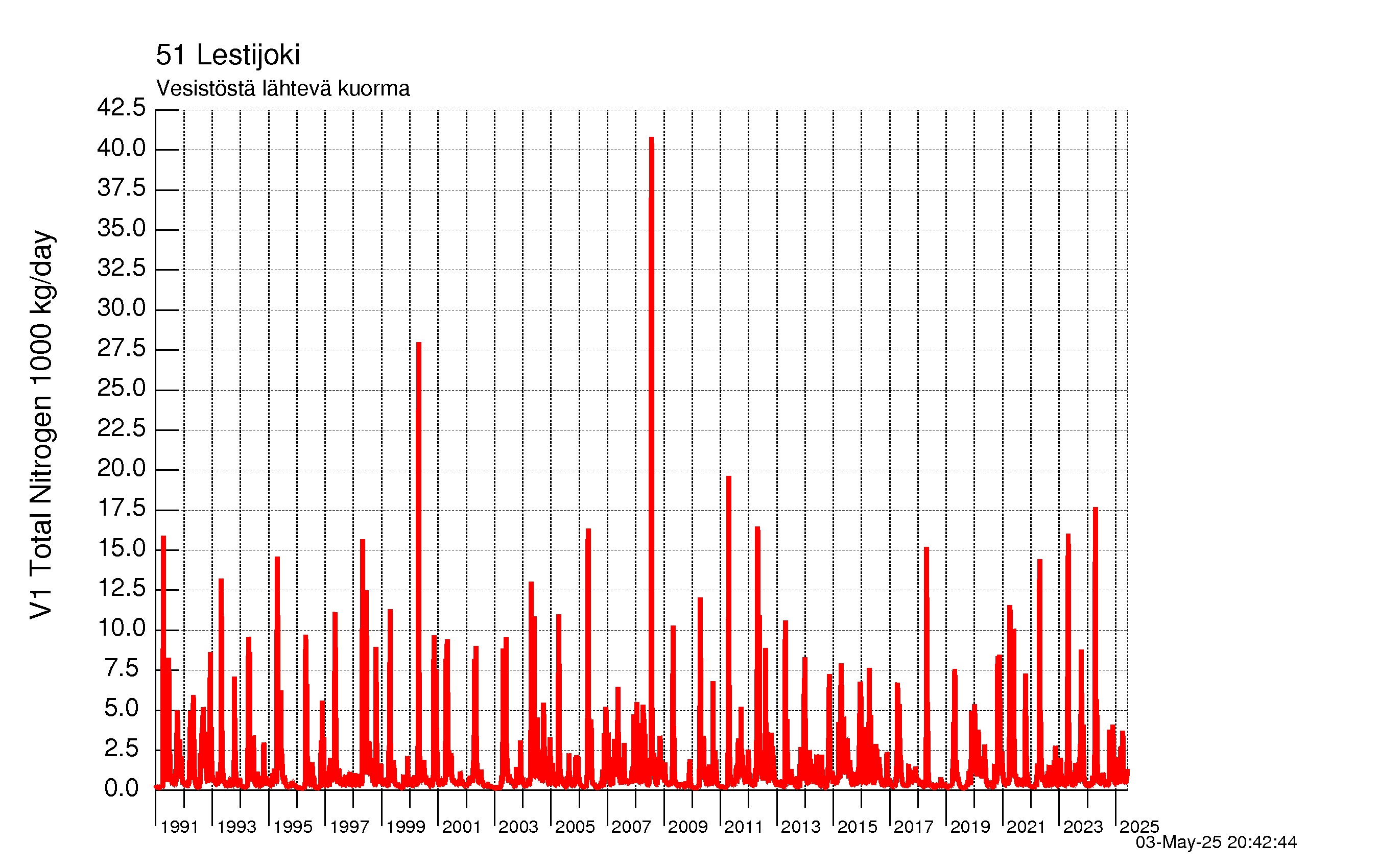Click y-axis value 10.0
This screenshot has height=868, width=1379.
122,628
